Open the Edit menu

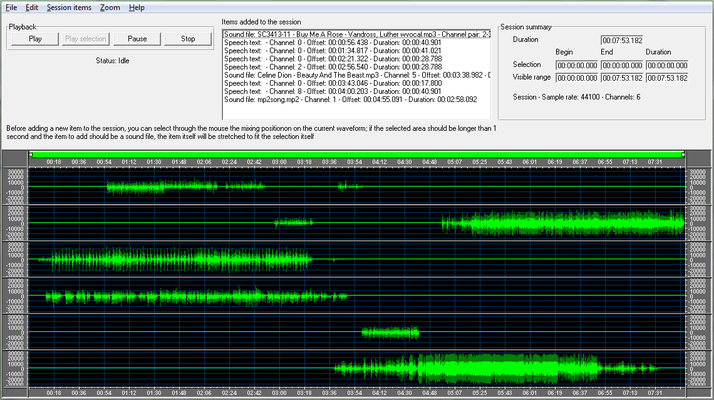(x=31, y=7)
